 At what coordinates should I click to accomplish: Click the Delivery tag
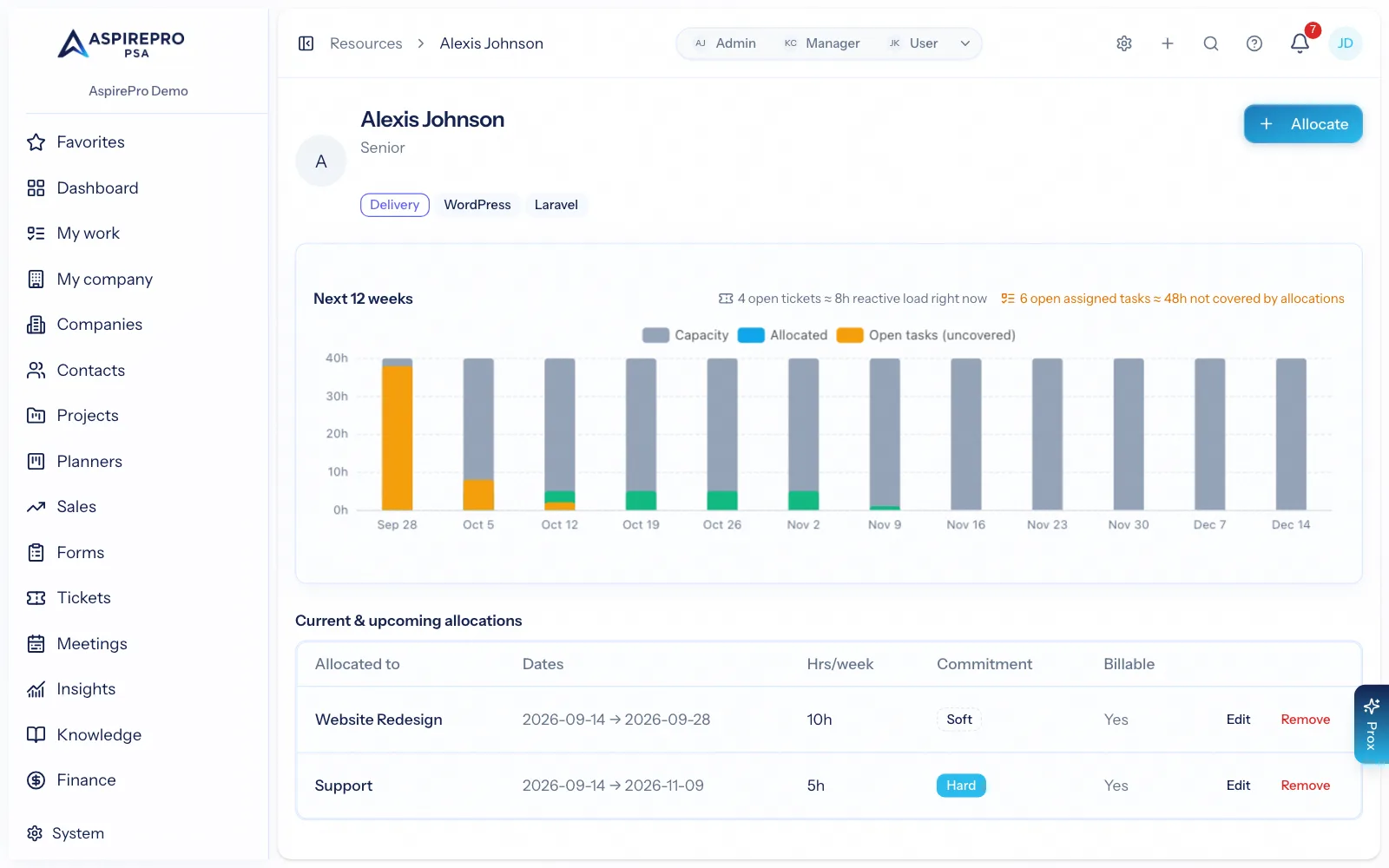(x=394, y=205)
